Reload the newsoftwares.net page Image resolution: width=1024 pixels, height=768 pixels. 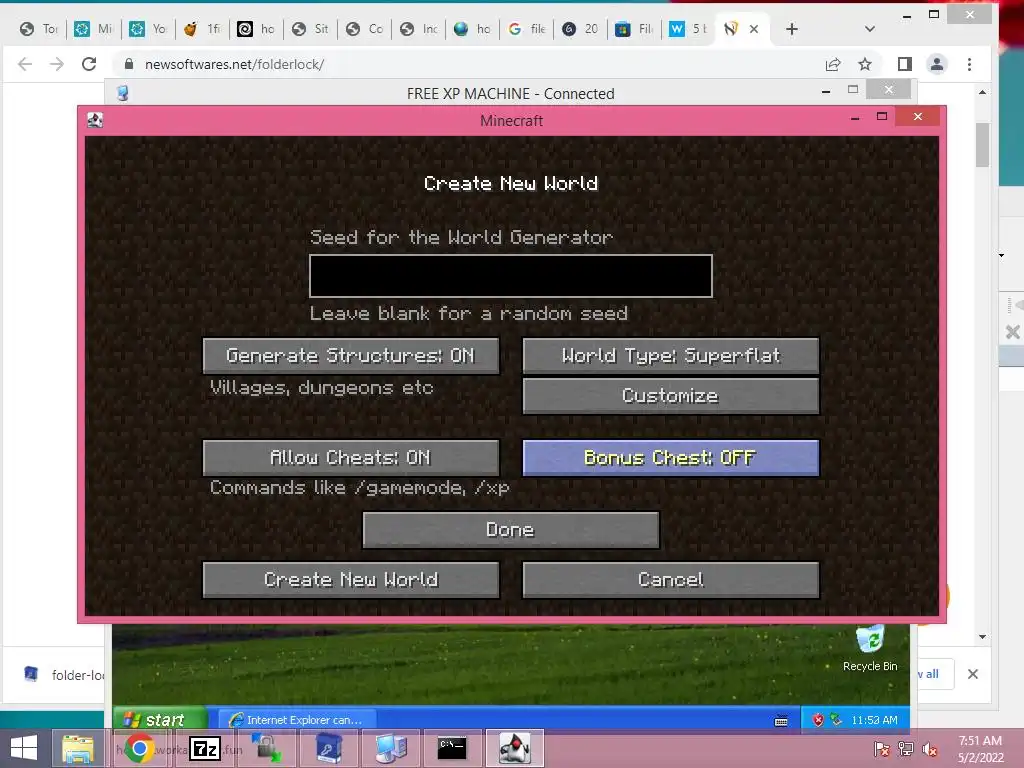click(89, 64)
